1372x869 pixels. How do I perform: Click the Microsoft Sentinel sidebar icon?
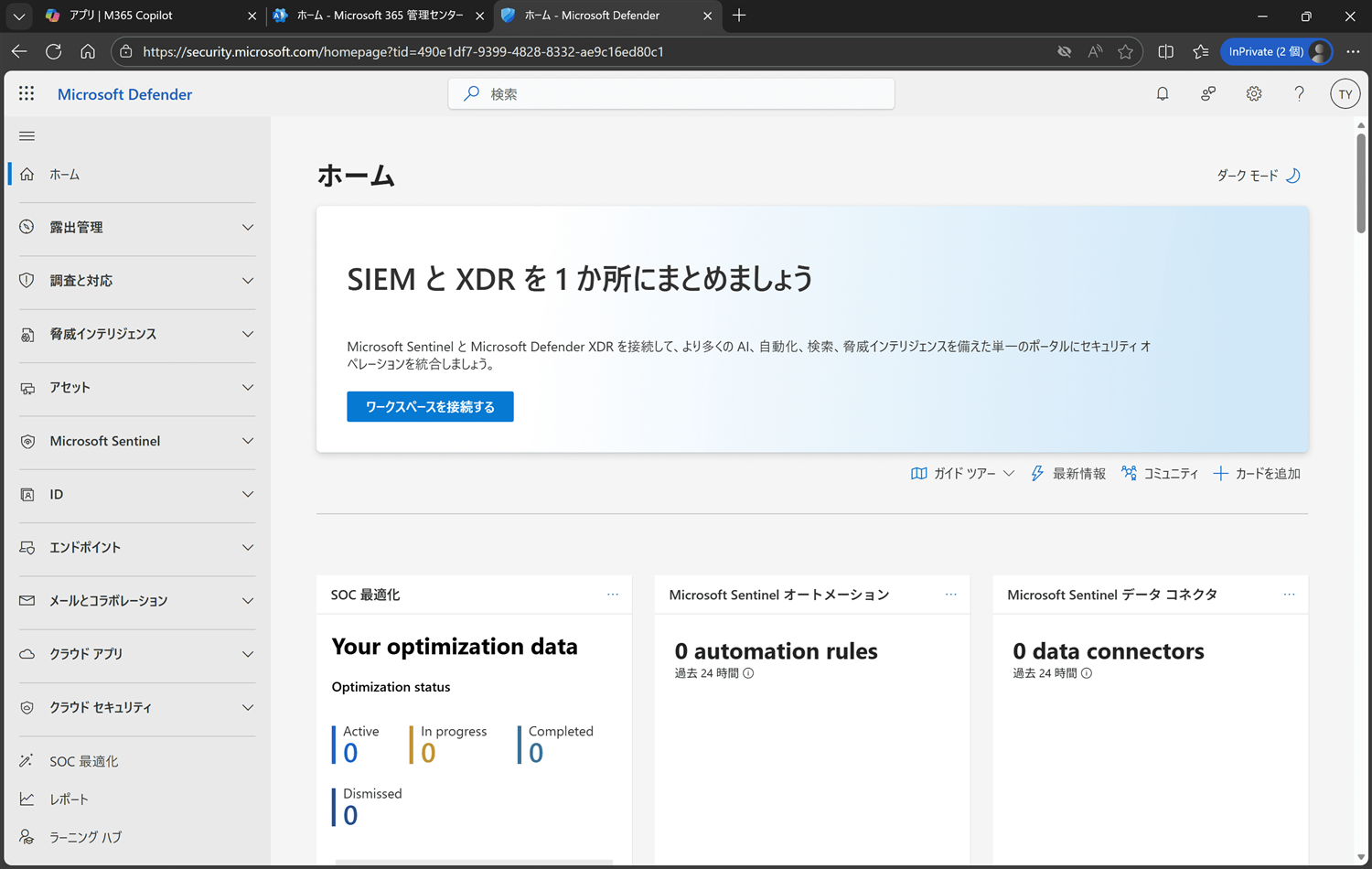[27, 441]
